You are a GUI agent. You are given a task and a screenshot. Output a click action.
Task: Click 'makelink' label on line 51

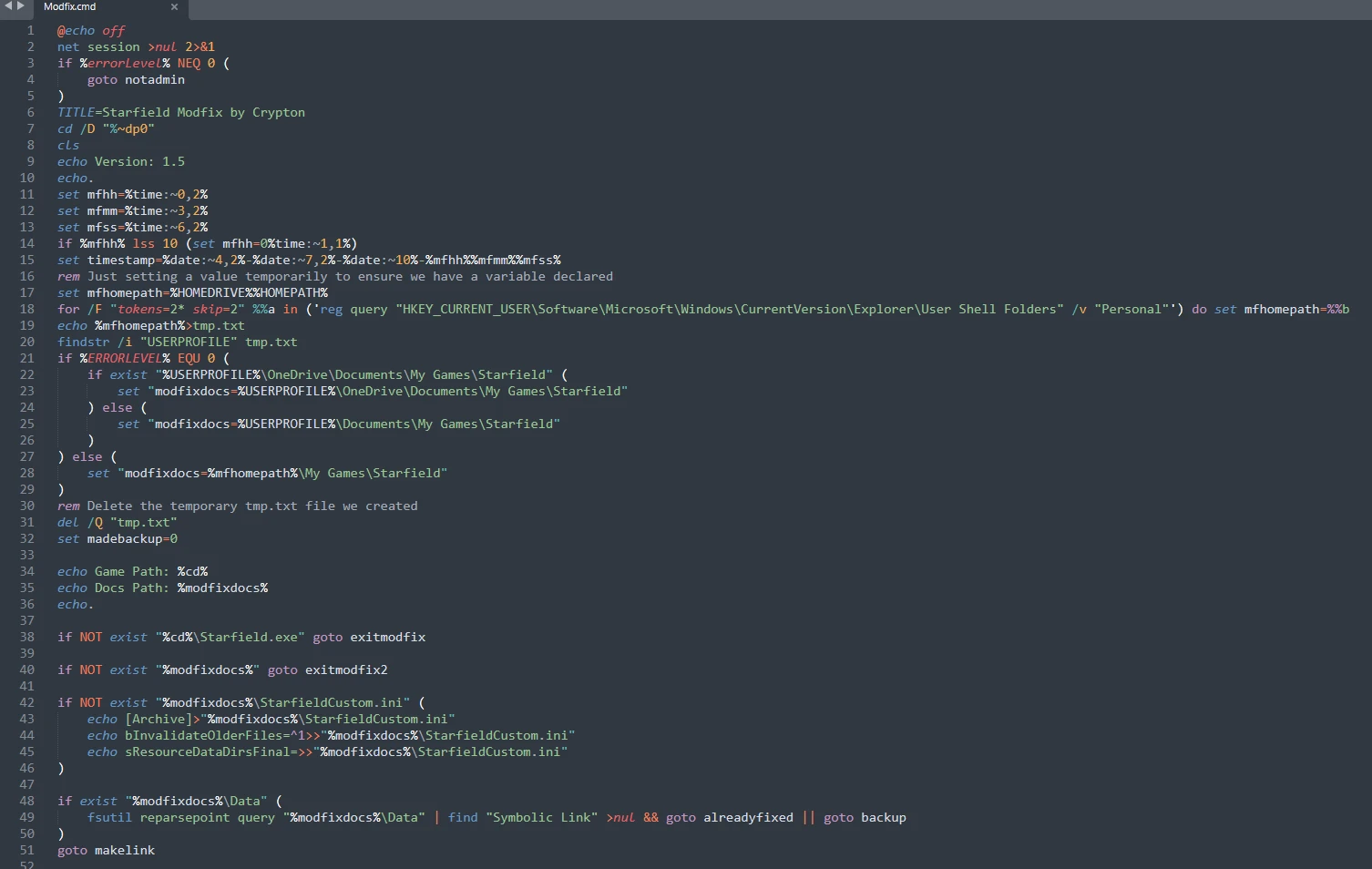pyautogui.click(x=125, y=851)
